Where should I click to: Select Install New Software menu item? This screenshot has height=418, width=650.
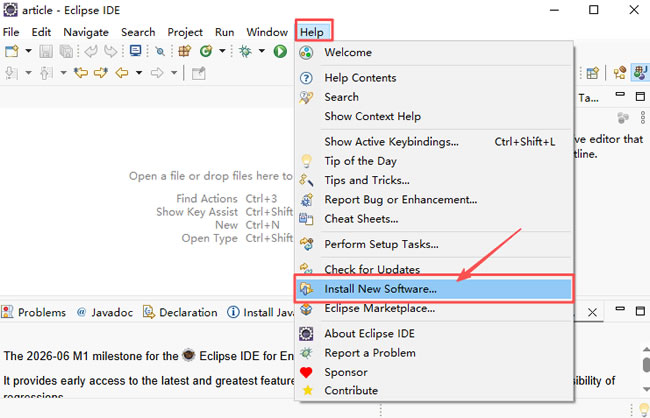[380, 289]
